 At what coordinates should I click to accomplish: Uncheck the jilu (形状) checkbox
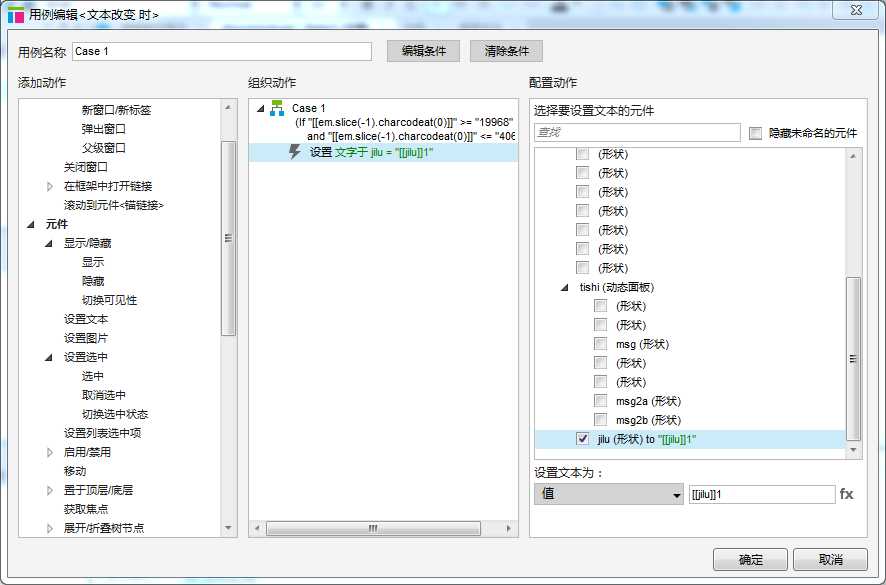tap(583, 439)
